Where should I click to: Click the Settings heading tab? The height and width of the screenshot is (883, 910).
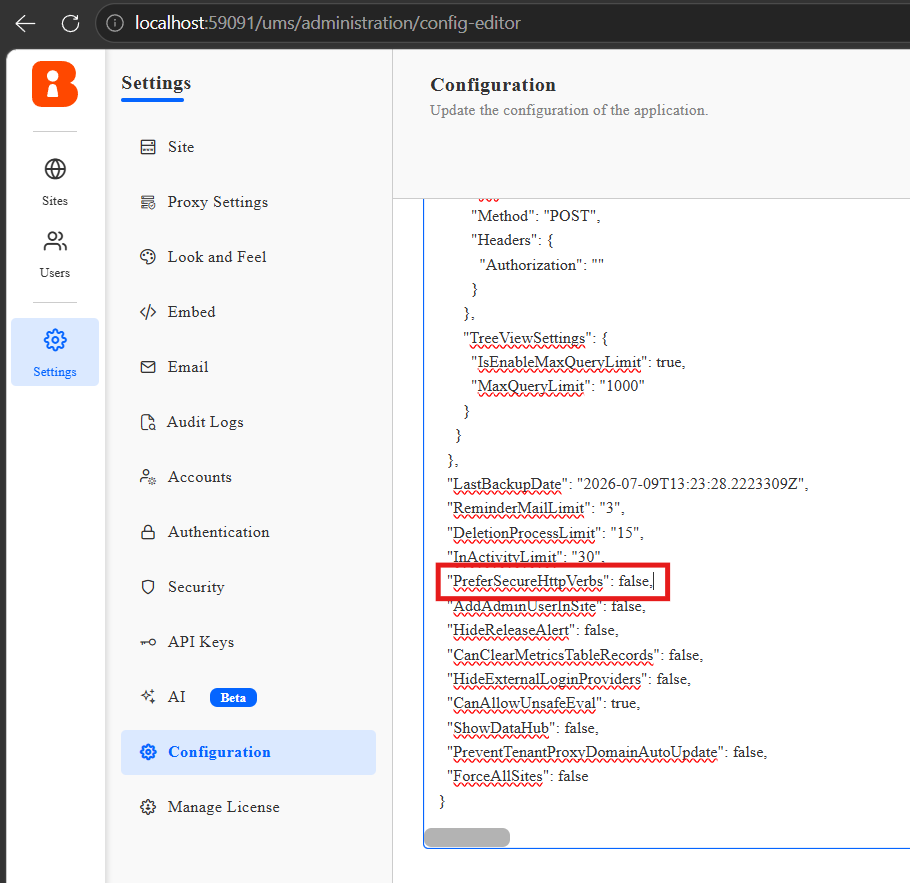156,83
